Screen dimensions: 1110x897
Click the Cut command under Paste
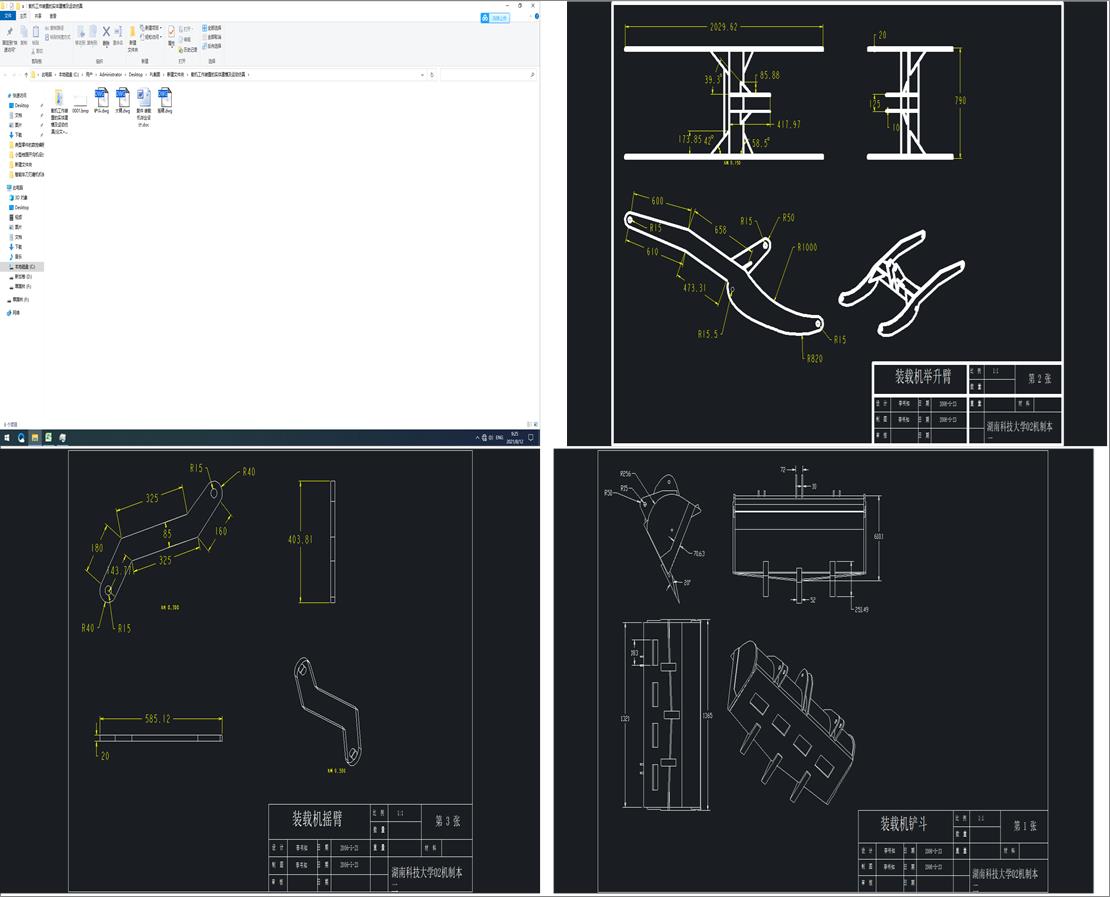(x=38, y=51)
